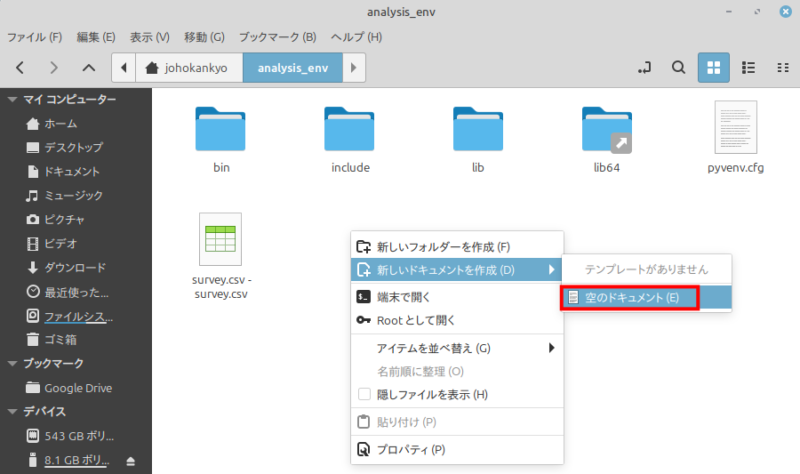Enable 隠しファイルを表示 checkbox
The width and height of the screenshot is (800, 474).
(x=365, y=395)
